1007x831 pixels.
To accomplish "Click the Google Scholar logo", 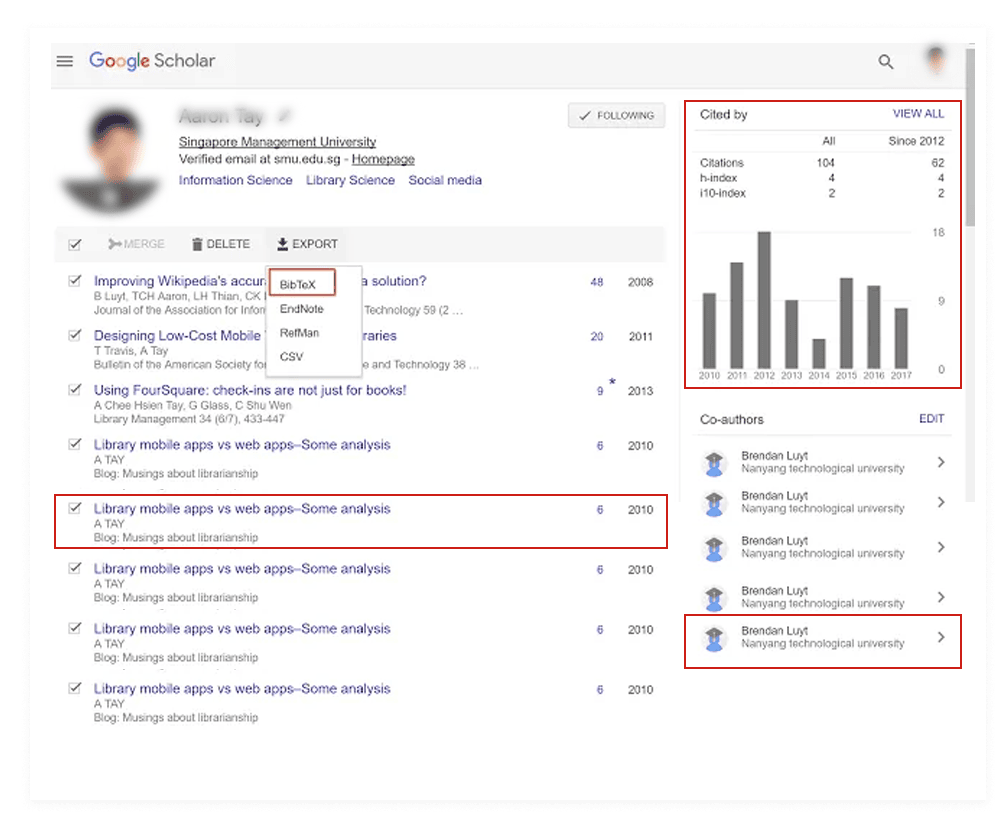I will pyautogui.click(x=152, y=61).
